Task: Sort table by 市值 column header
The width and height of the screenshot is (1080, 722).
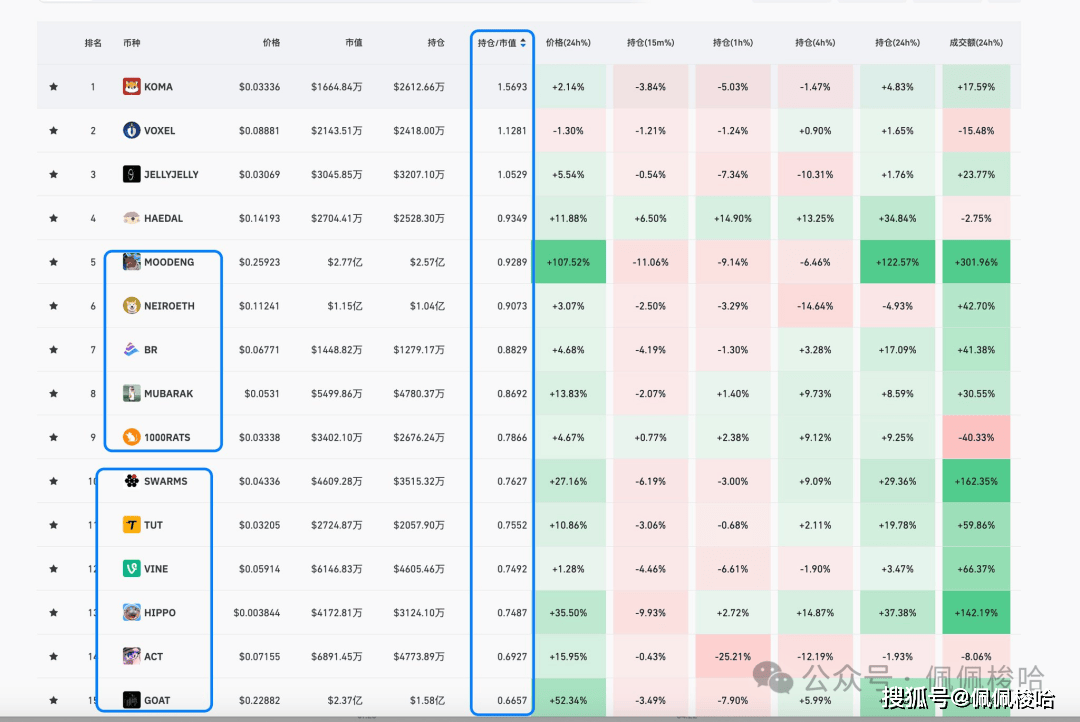Action: click(353, 43)
